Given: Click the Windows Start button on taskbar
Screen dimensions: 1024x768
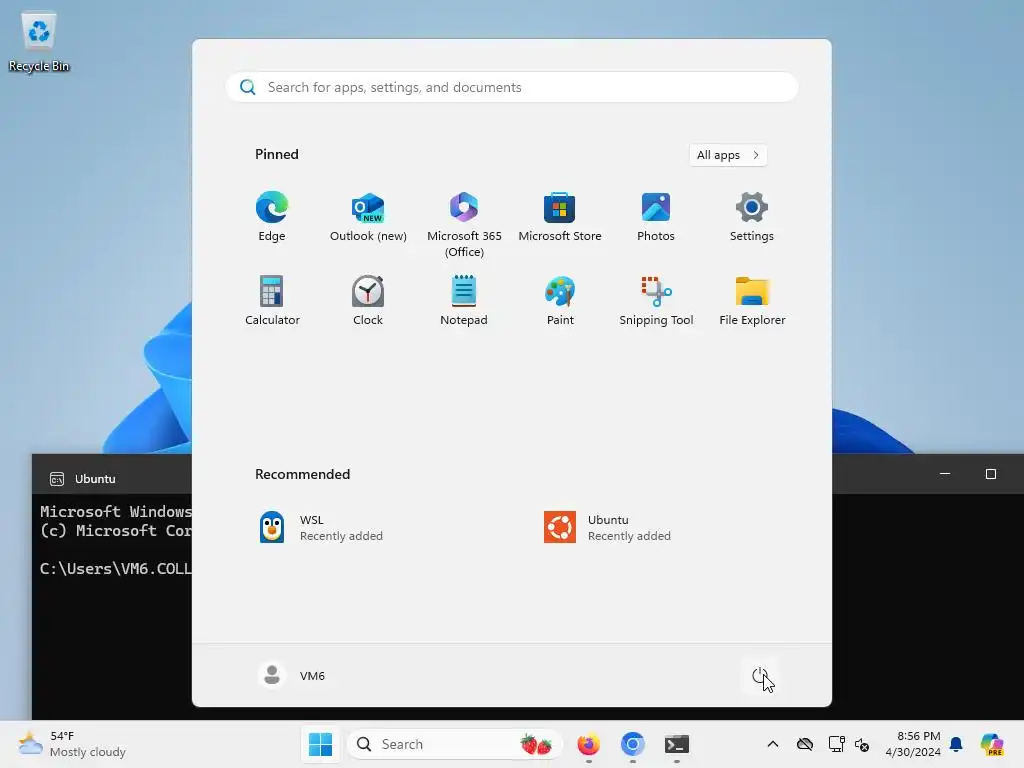Looking at the screenshot, I should coord(320,744).
